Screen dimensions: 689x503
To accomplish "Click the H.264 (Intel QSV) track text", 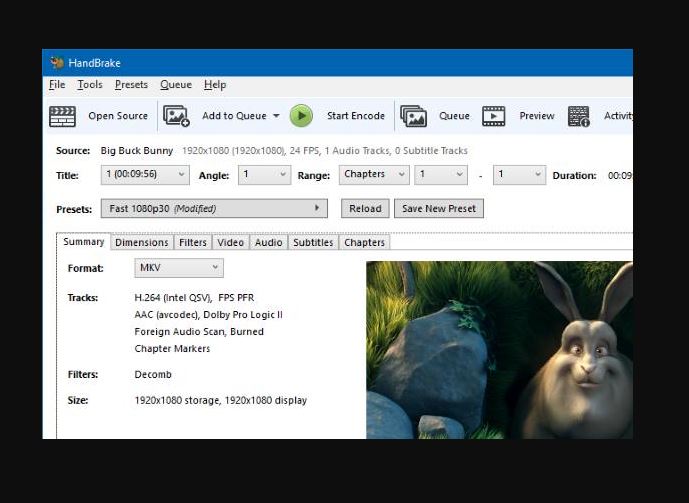I will coord(194,298).
